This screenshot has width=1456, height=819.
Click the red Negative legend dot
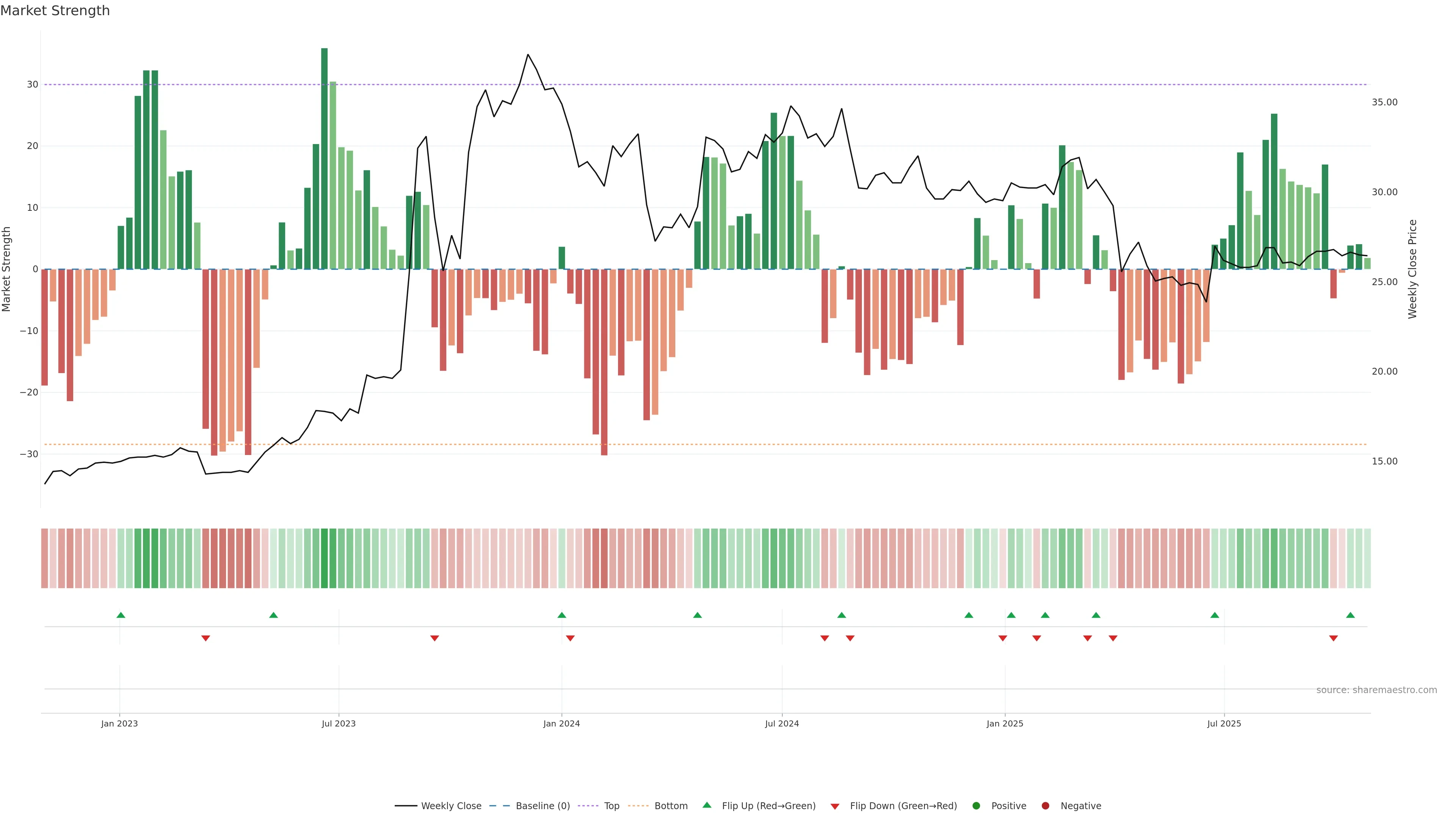click(1045, 806)
